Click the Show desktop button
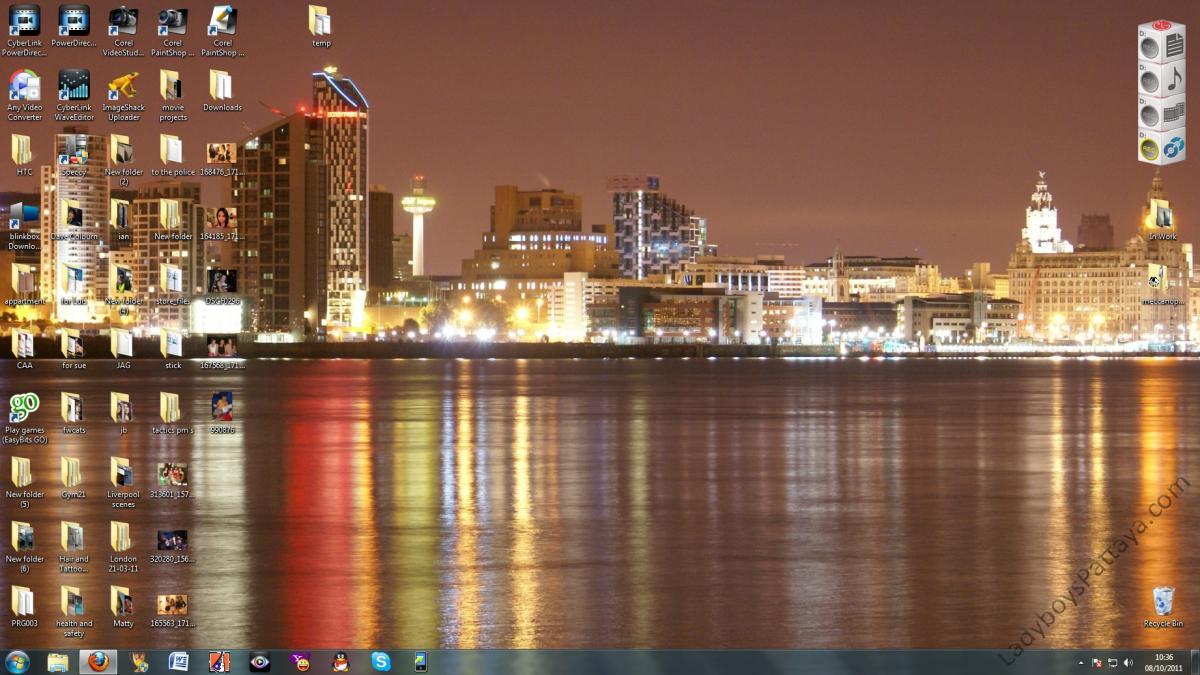The width and height of the screenshot is (1200, 675). [1194, 662]
